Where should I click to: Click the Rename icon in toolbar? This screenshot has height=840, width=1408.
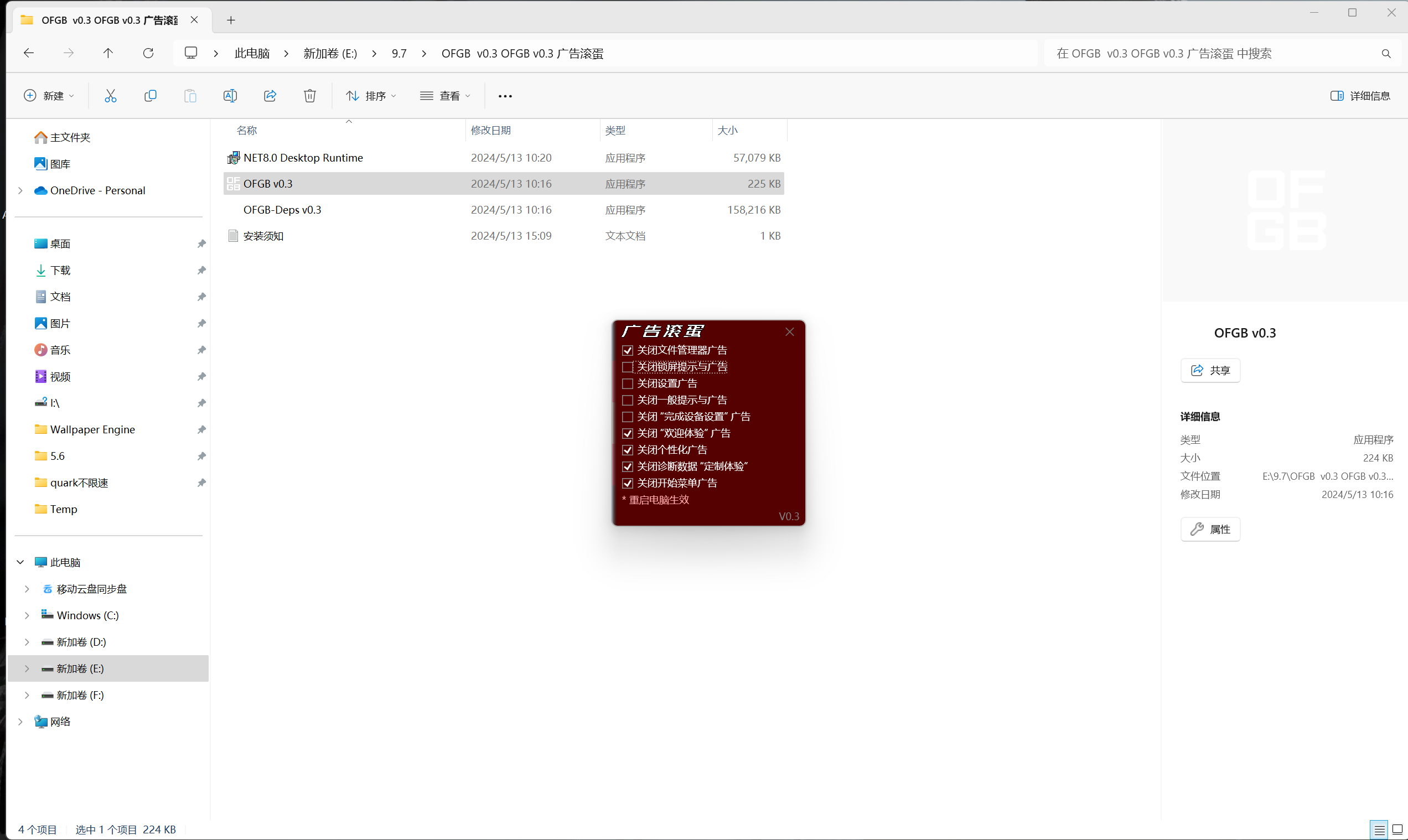(230, 96)
